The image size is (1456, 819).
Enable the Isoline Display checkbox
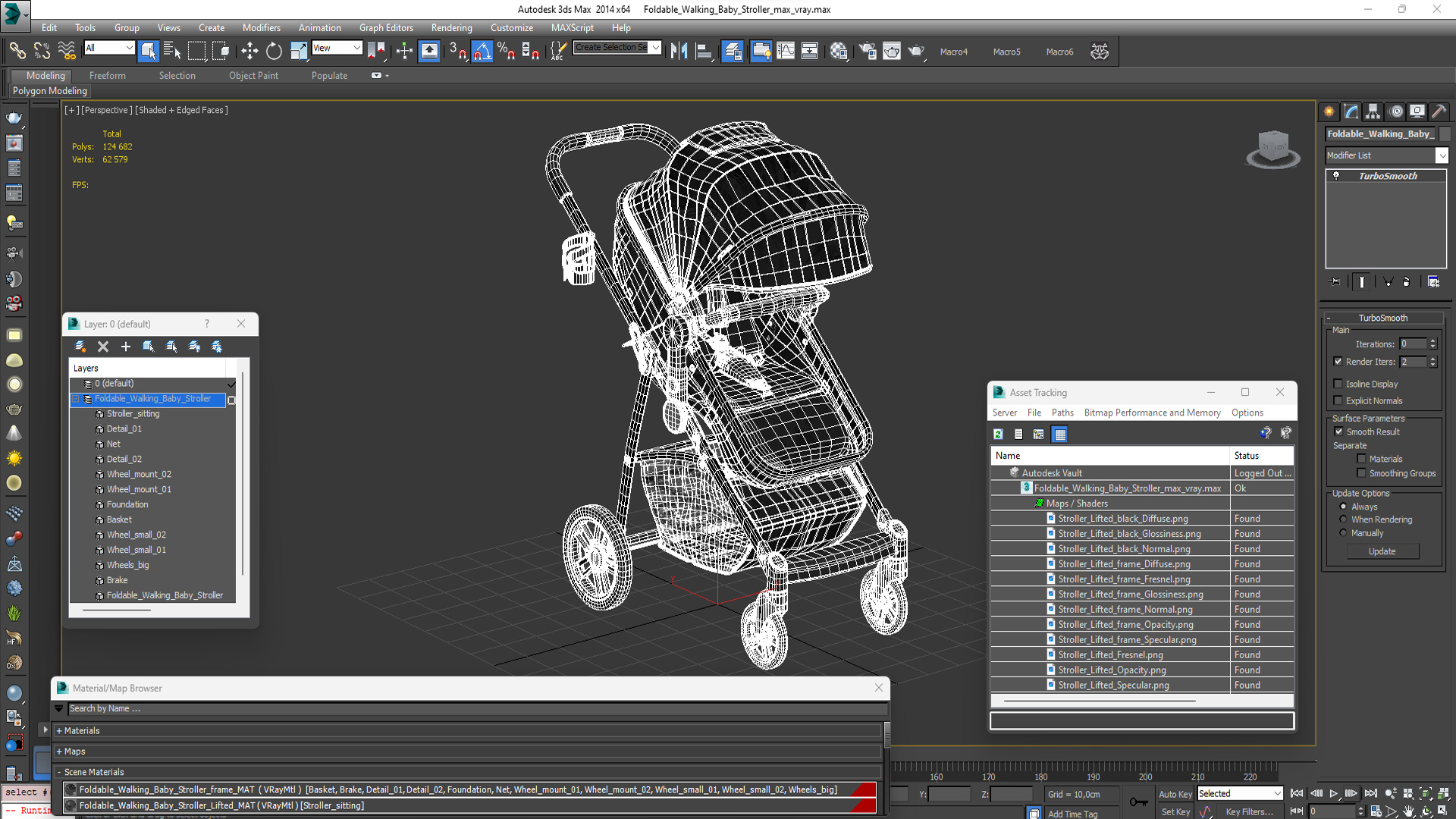1338,384
